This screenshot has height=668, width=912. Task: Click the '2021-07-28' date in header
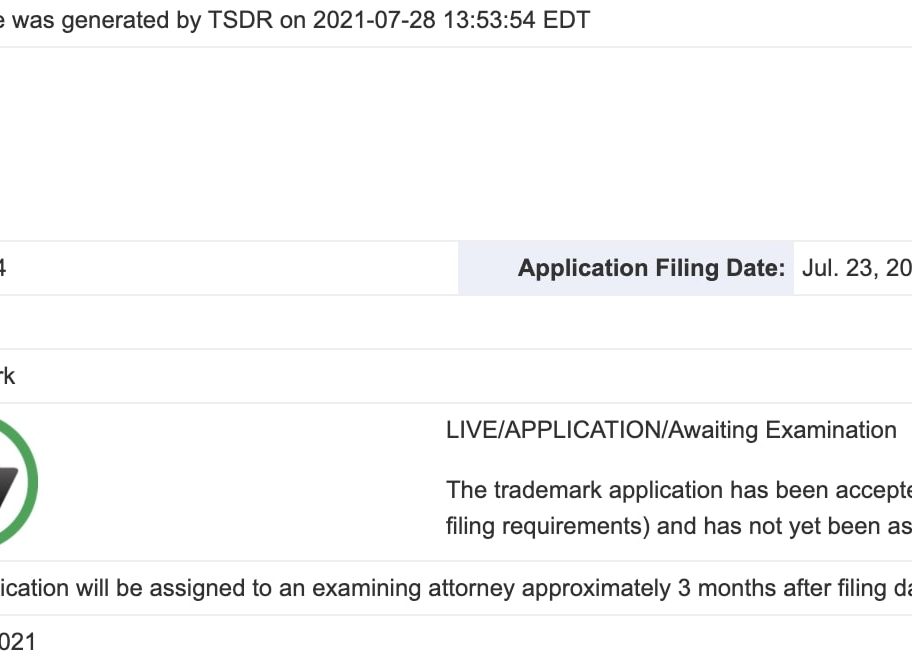point(374,20)
